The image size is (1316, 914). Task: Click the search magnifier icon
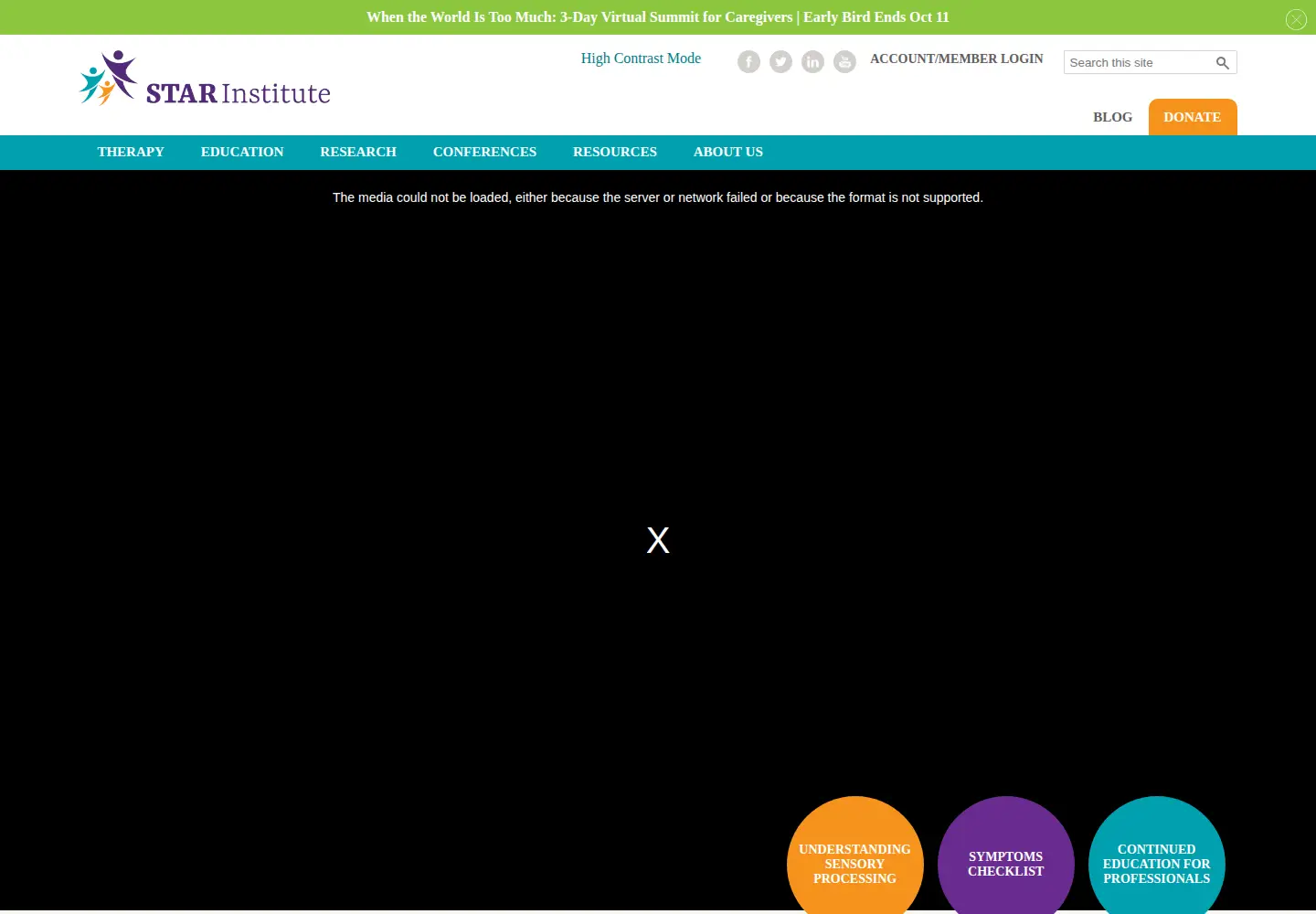(x=1222, y=62)
